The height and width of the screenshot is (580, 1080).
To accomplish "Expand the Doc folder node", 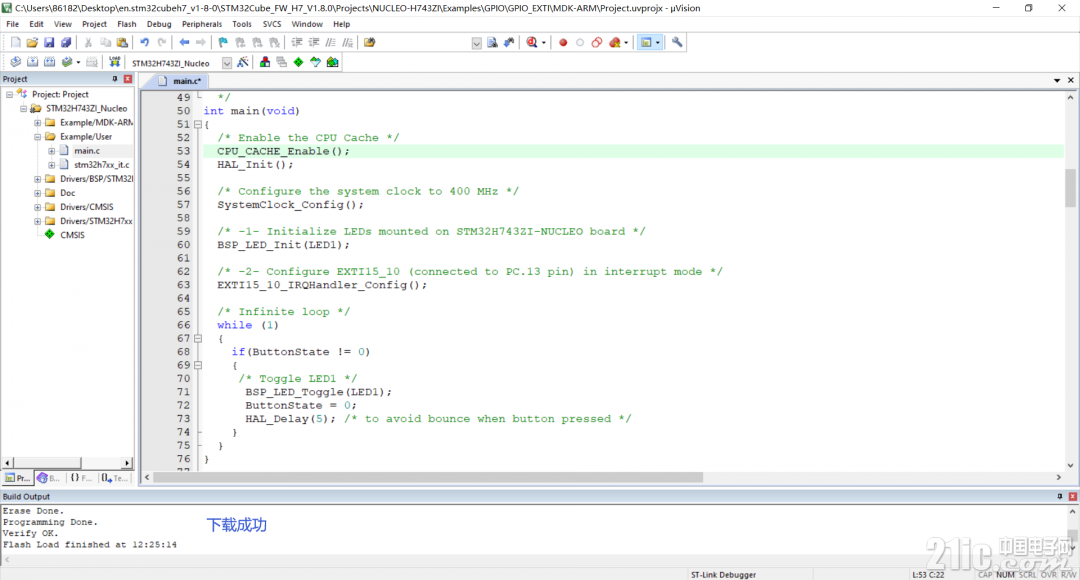I will tap(38, 193).
